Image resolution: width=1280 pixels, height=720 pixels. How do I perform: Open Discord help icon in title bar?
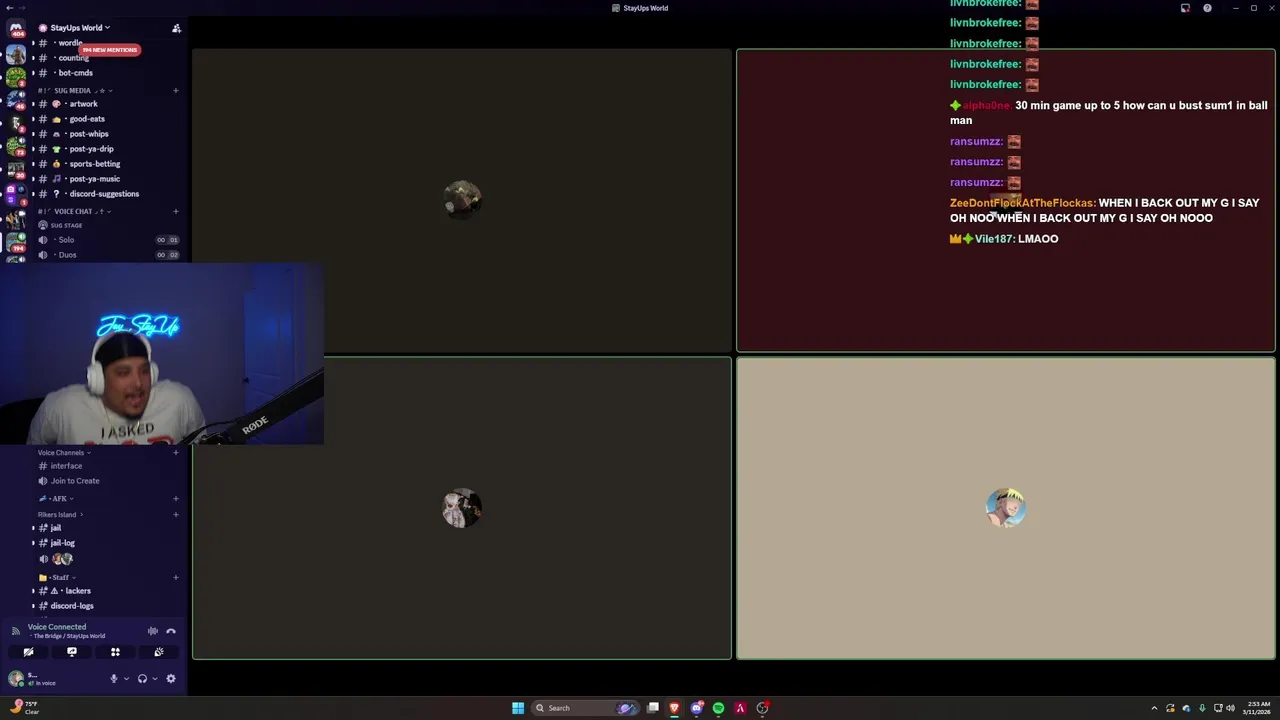coord(1207,8)
